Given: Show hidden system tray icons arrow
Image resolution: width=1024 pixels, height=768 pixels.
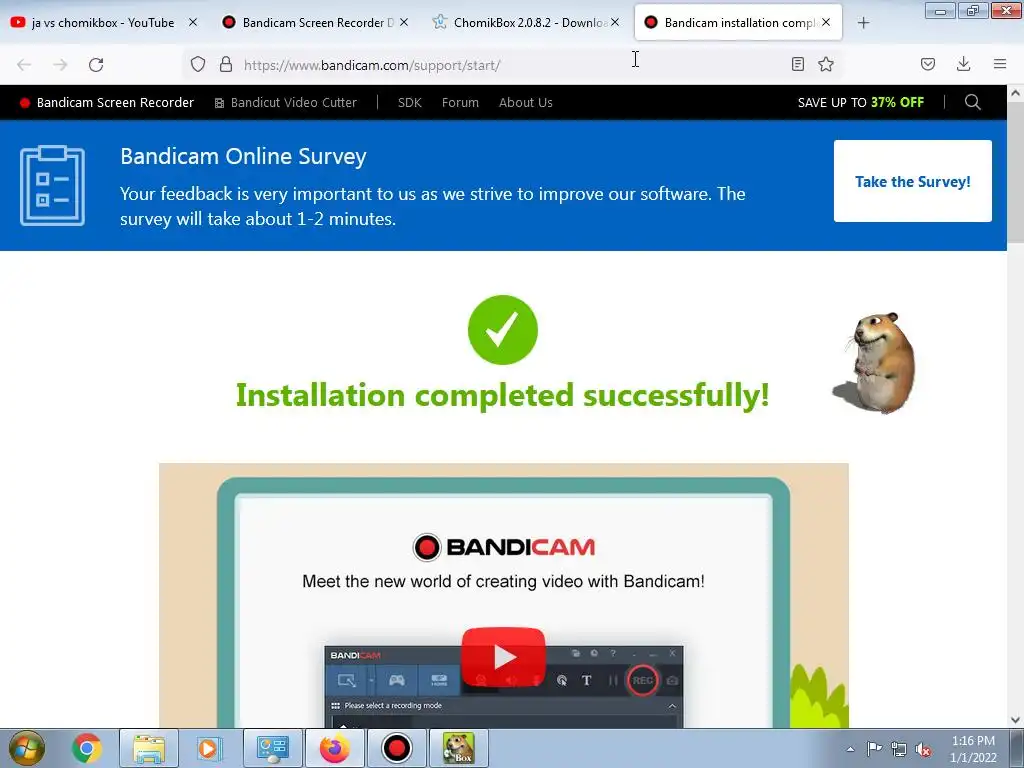Looking at the screenshot, I should click(850, 749).
